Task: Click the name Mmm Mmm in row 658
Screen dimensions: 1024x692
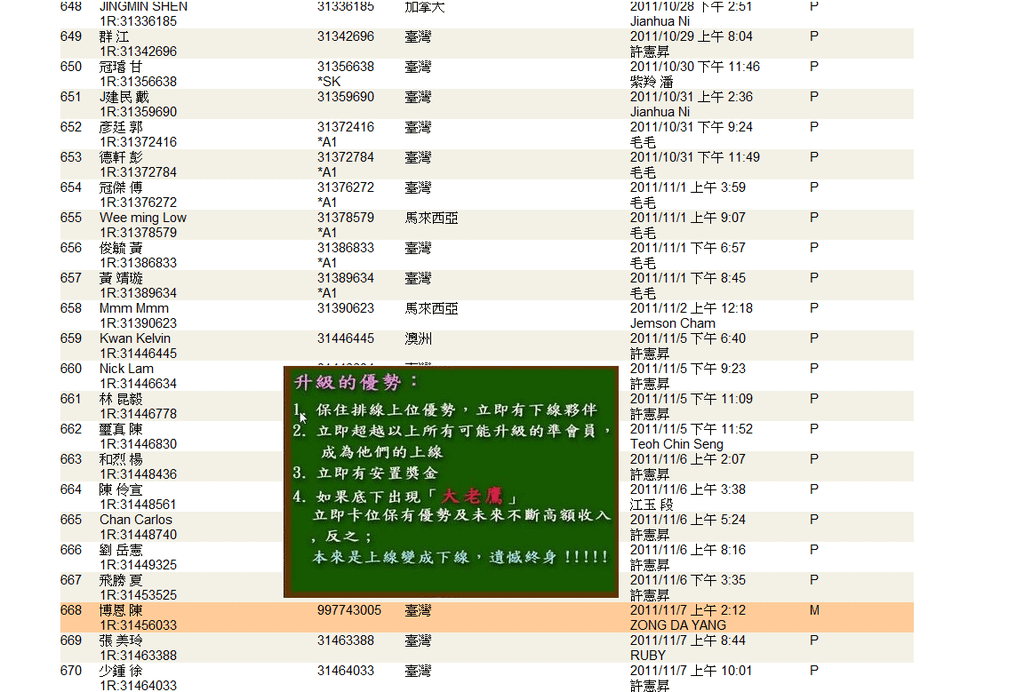Action: point(134,308)
